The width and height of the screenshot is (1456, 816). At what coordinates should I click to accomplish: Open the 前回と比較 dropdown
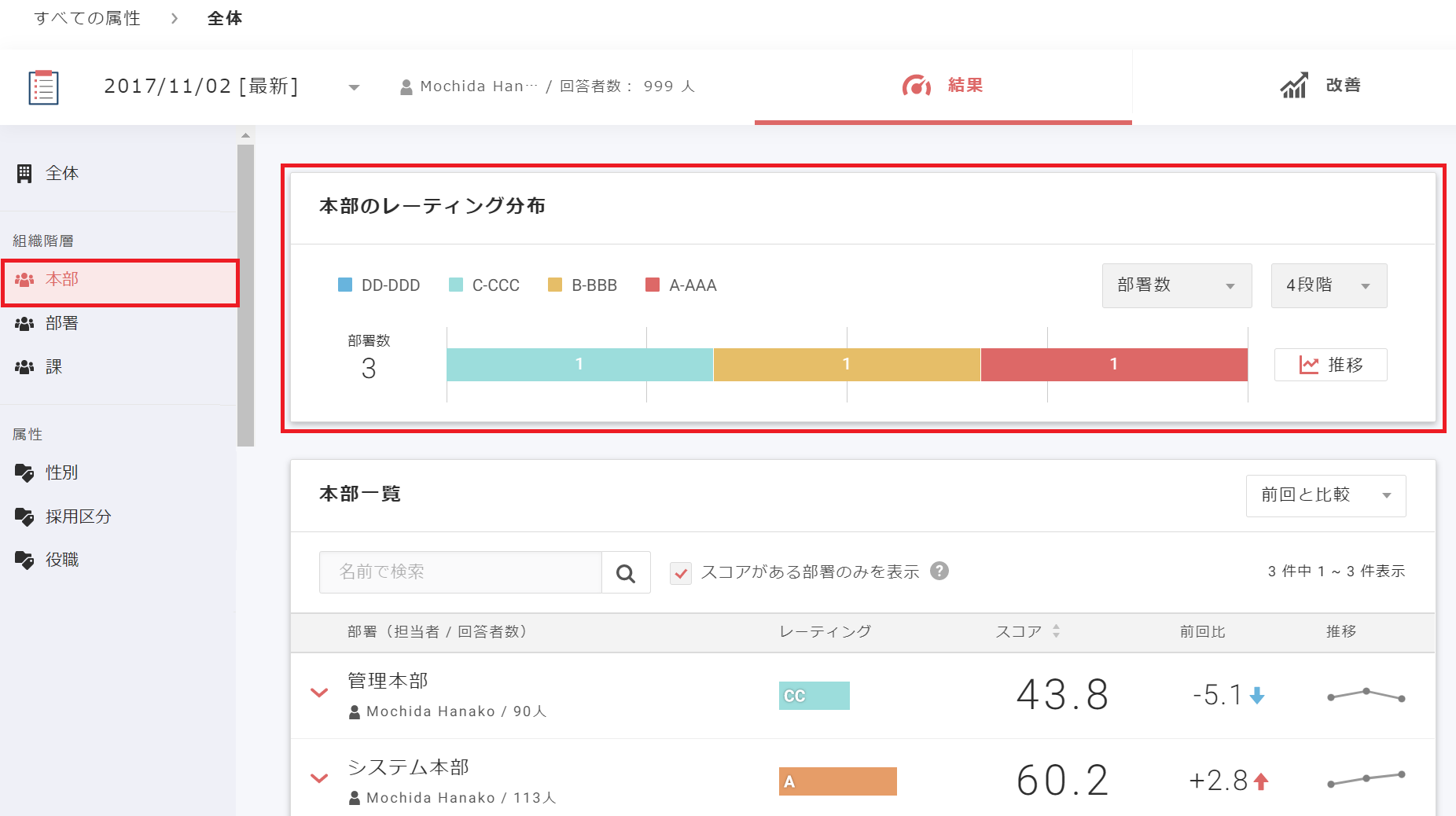(1325, 495)
